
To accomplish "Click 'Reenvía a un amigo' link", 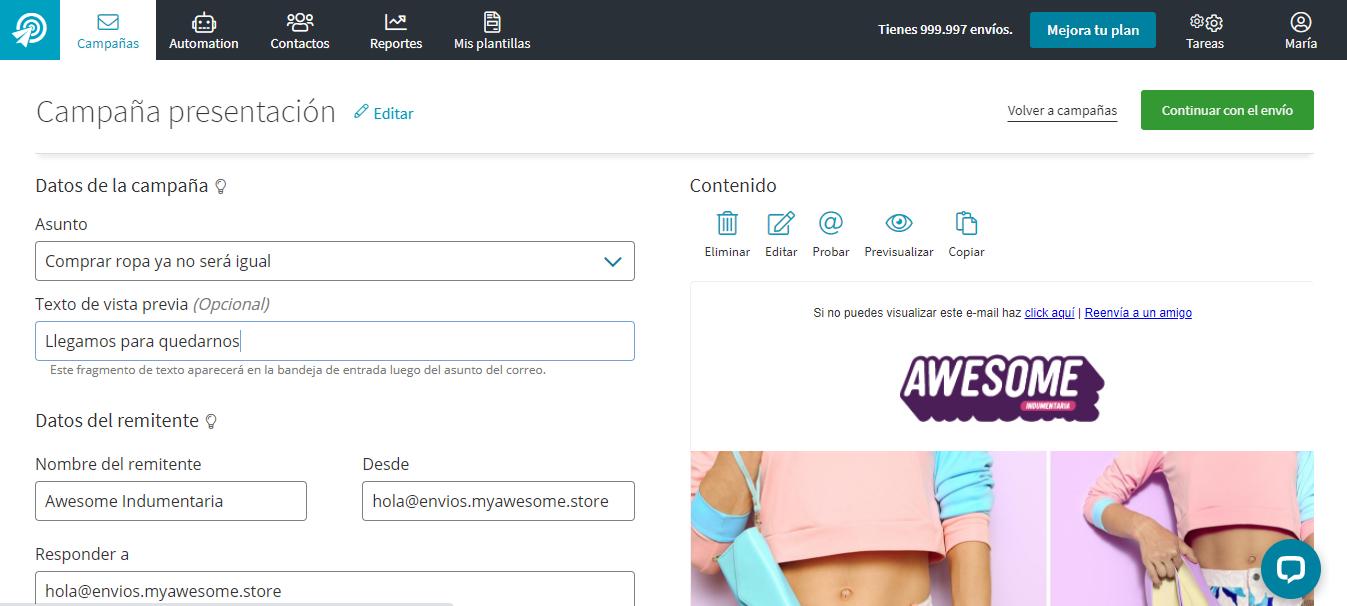I will 1138,313.
